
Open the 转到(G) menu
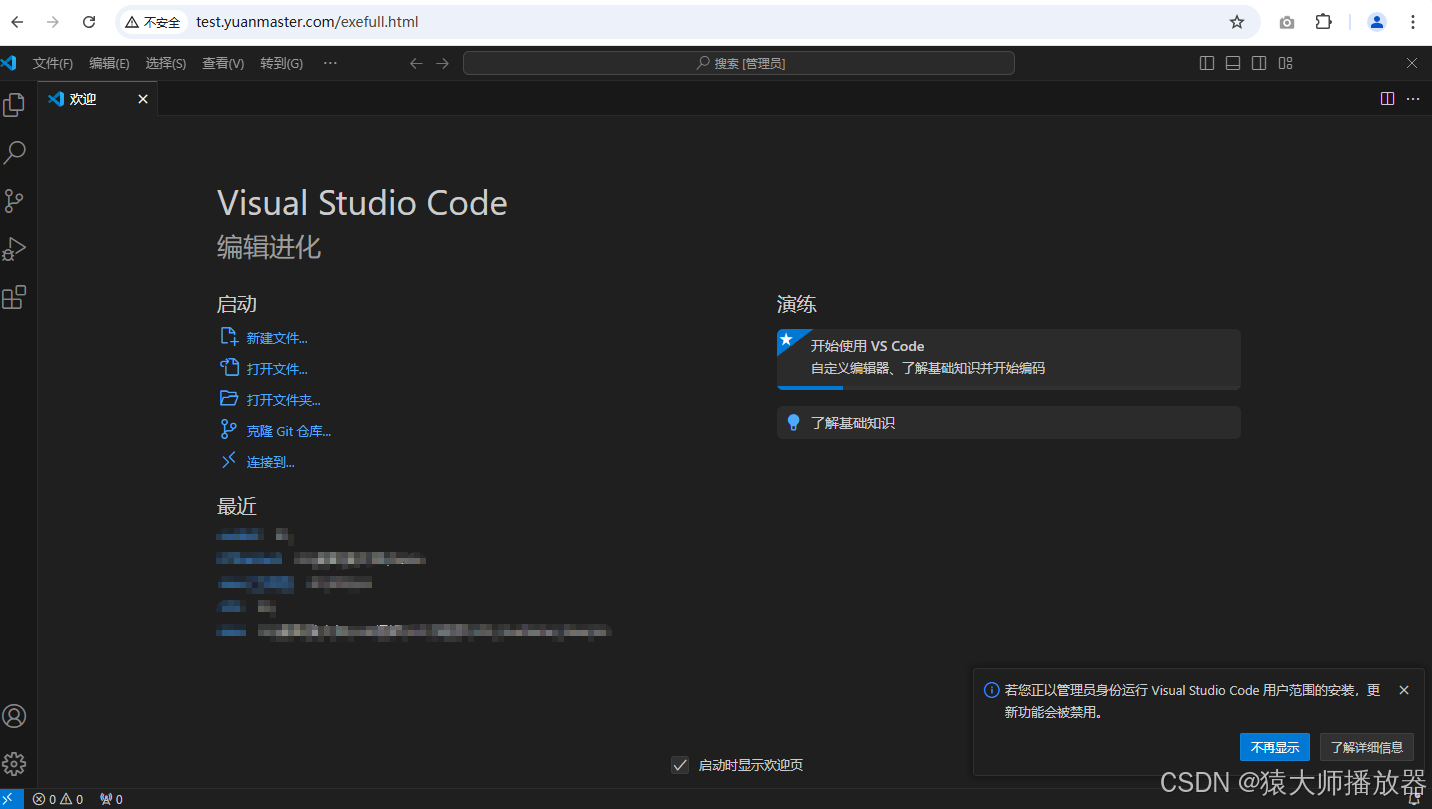pyautogui.click(x=282, y=63)
